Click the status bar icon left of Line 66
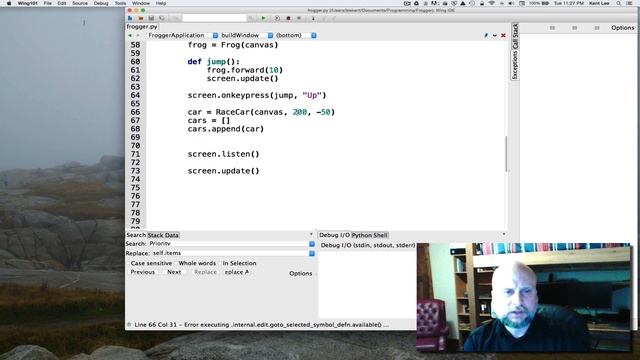The height and width of the screenshot is (360, 640). 129,325
